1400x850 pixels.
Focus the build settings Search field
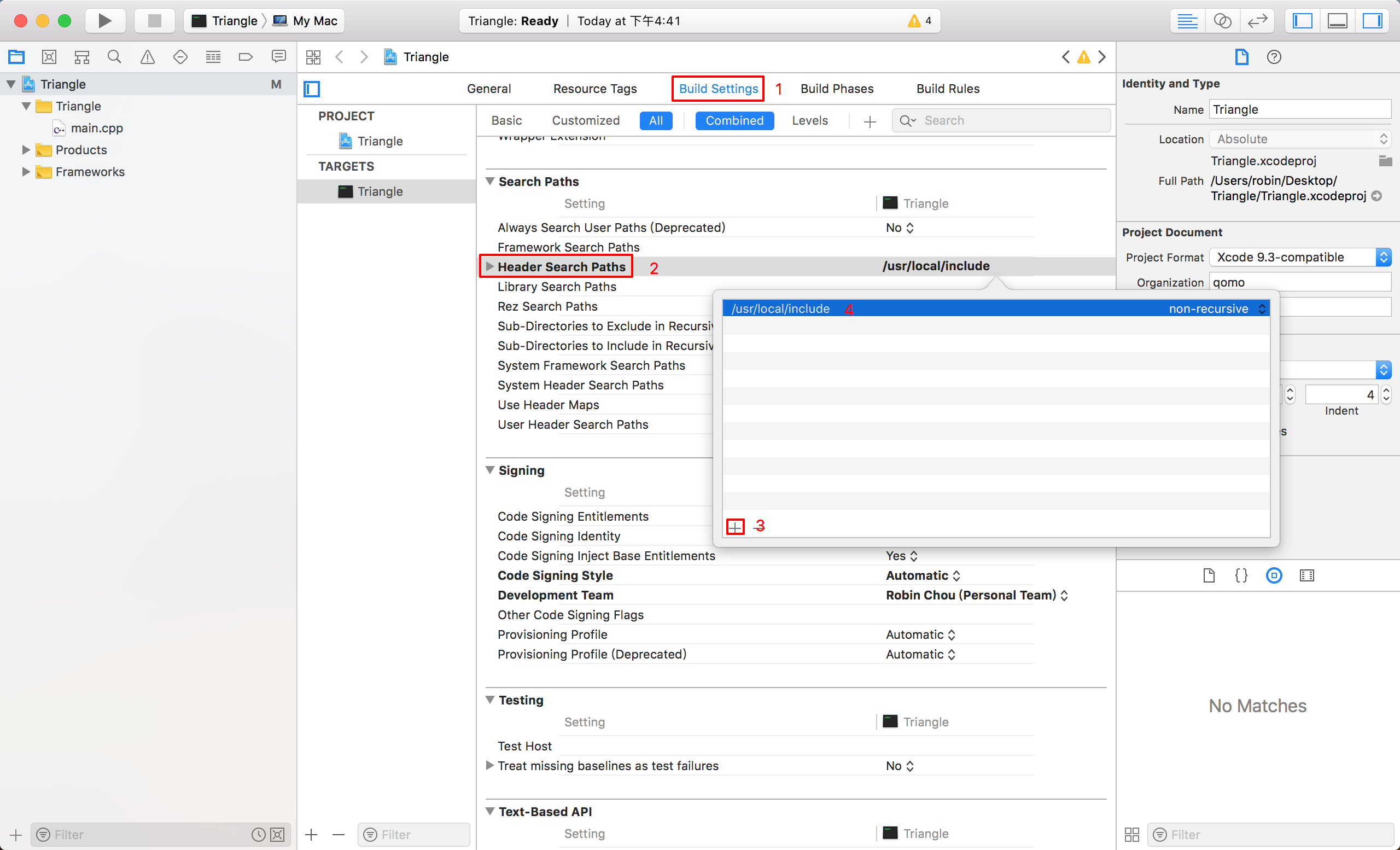[x=1001, y=120]
